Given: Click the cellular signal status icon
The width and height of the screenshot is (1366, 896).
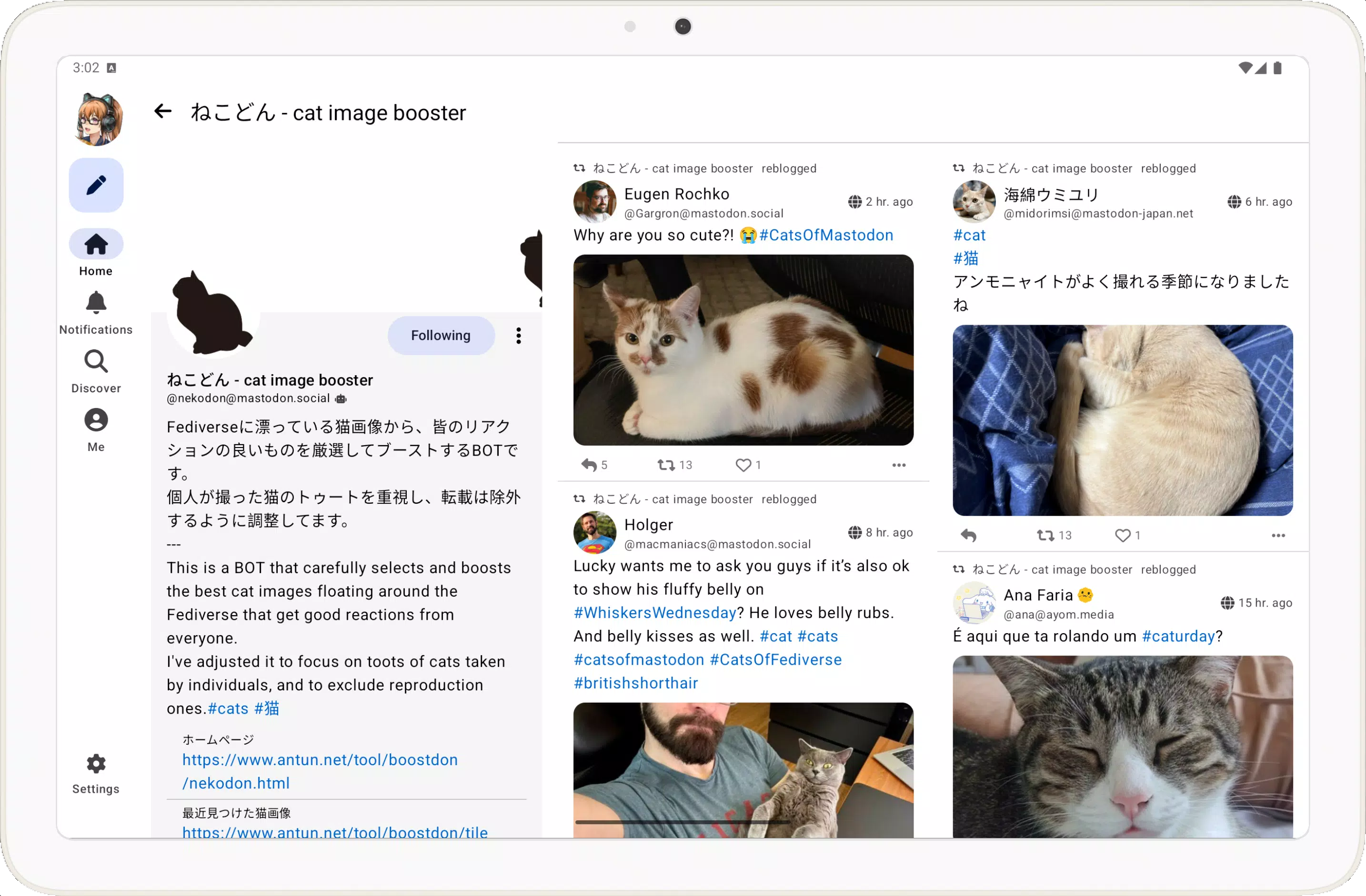Looking at the screenshot, I should tap(1260, 68).
